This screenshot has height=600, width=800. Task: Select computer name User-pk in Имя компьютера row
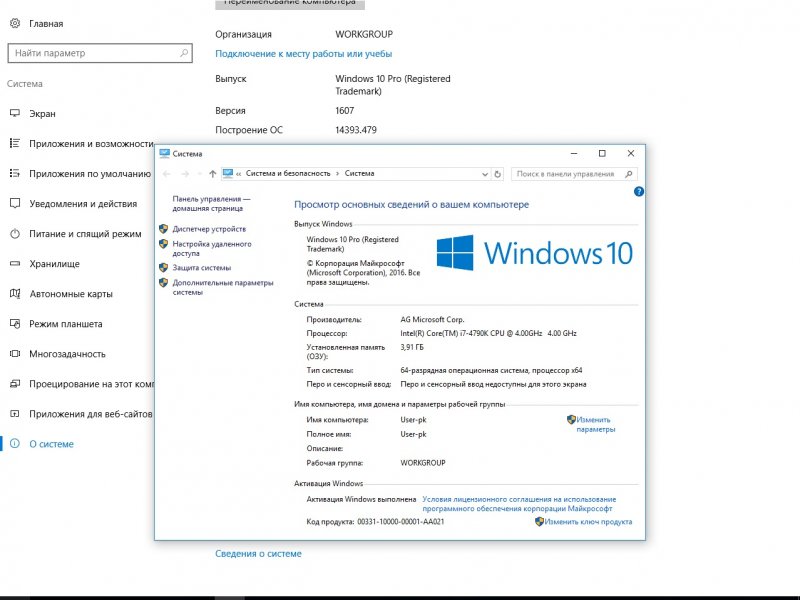coord(413,420)
